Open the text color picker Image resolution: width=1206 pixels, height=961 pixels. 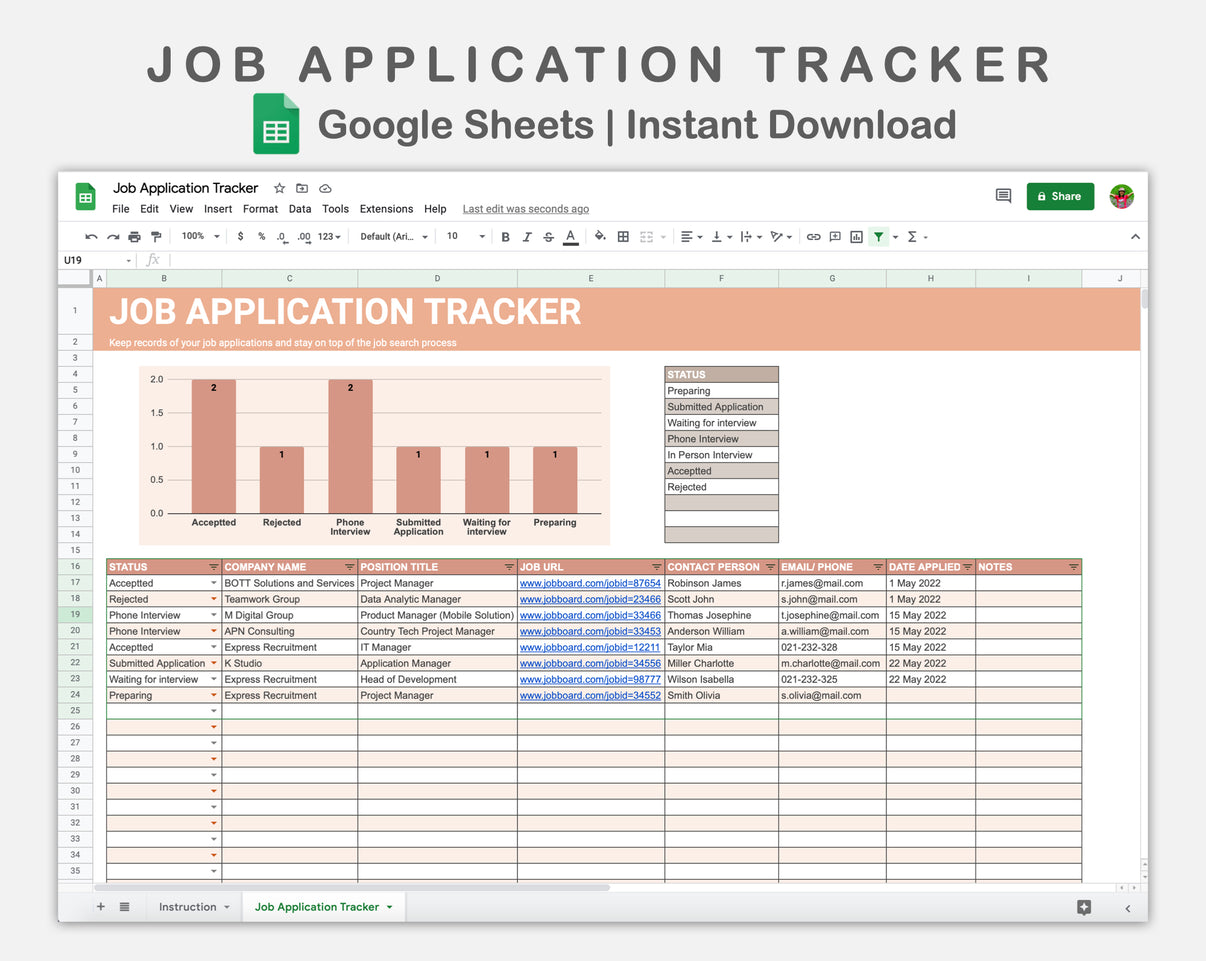(x=570, y=237)
